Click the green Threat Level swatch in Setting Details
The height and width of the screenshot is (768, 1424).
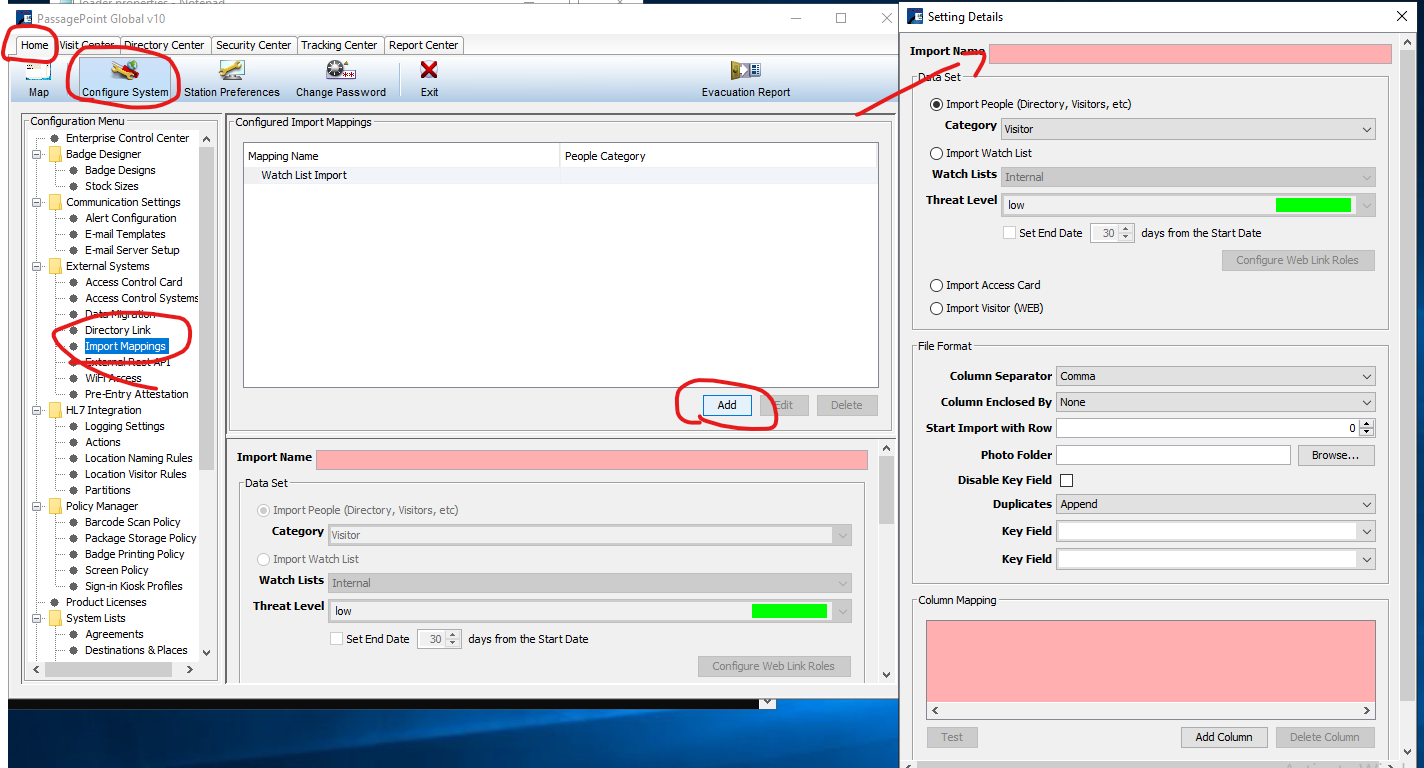pyautogui.click(x=1313, y=205)
